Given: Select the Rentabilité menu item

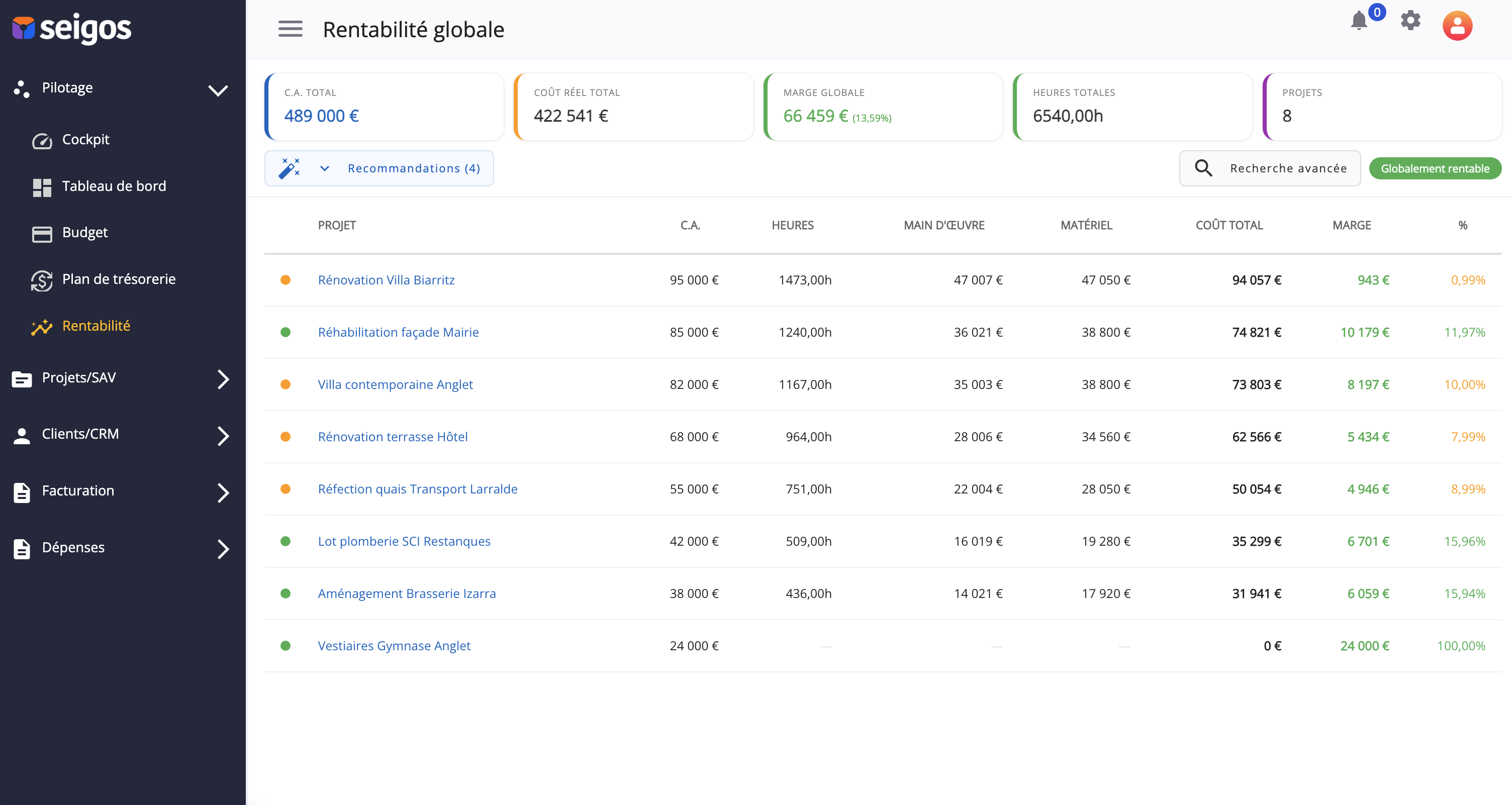Looking at the screenshot, I should (x=97, y=326).
